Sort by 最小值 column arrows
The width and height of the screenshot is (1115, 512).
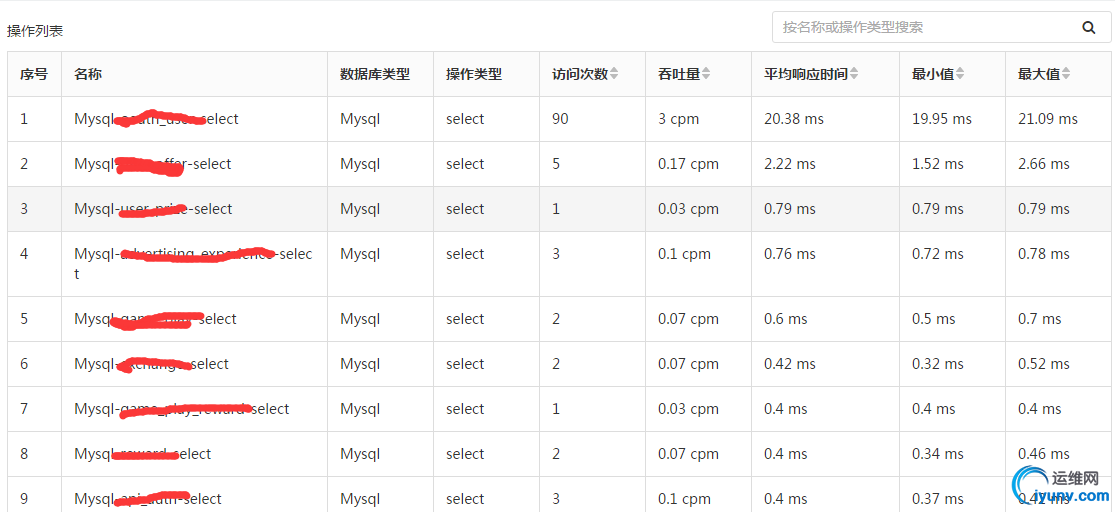coord(960,73)
